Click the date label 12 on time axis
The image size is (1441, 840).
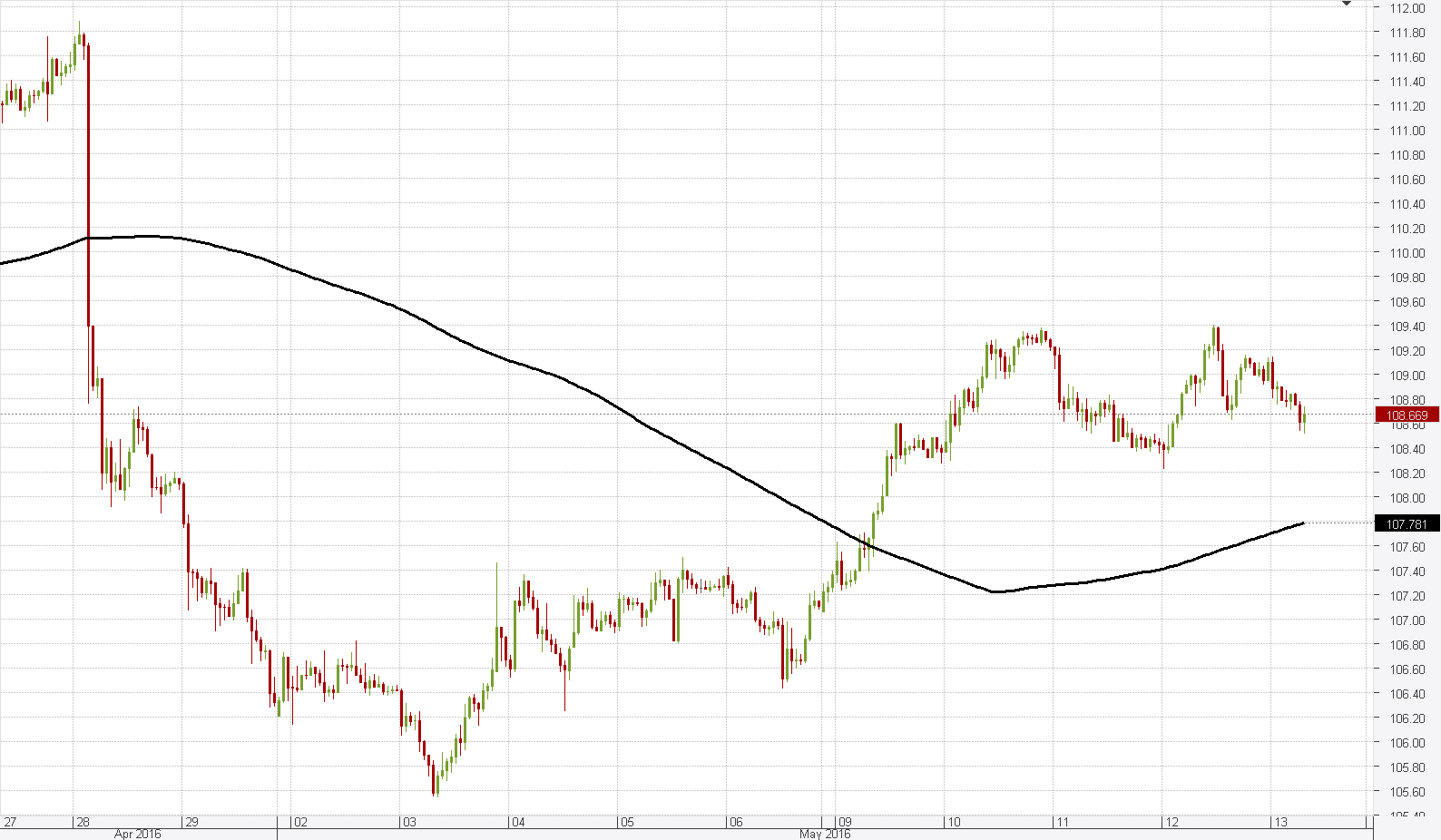point(1171,823)
